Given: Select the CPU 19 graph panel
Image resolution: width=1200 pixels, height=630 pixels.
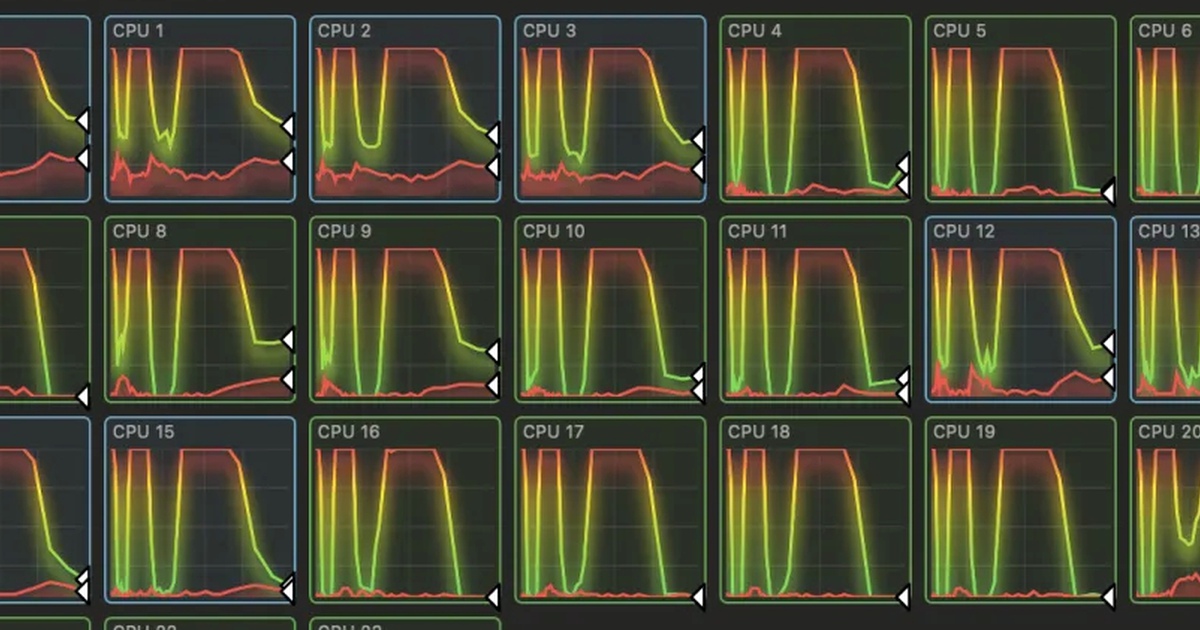Looking at the screenshot, I should tap(1021, 510).
